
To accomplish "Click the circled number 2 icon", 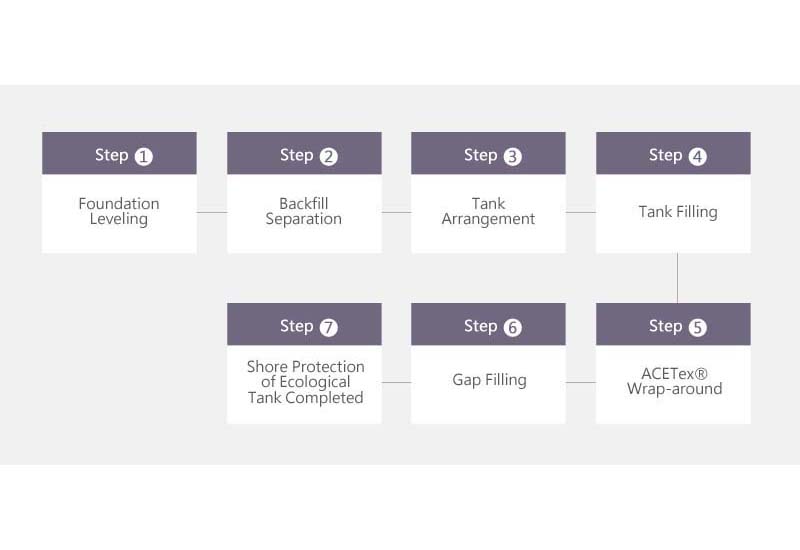I will click(329, 156).
